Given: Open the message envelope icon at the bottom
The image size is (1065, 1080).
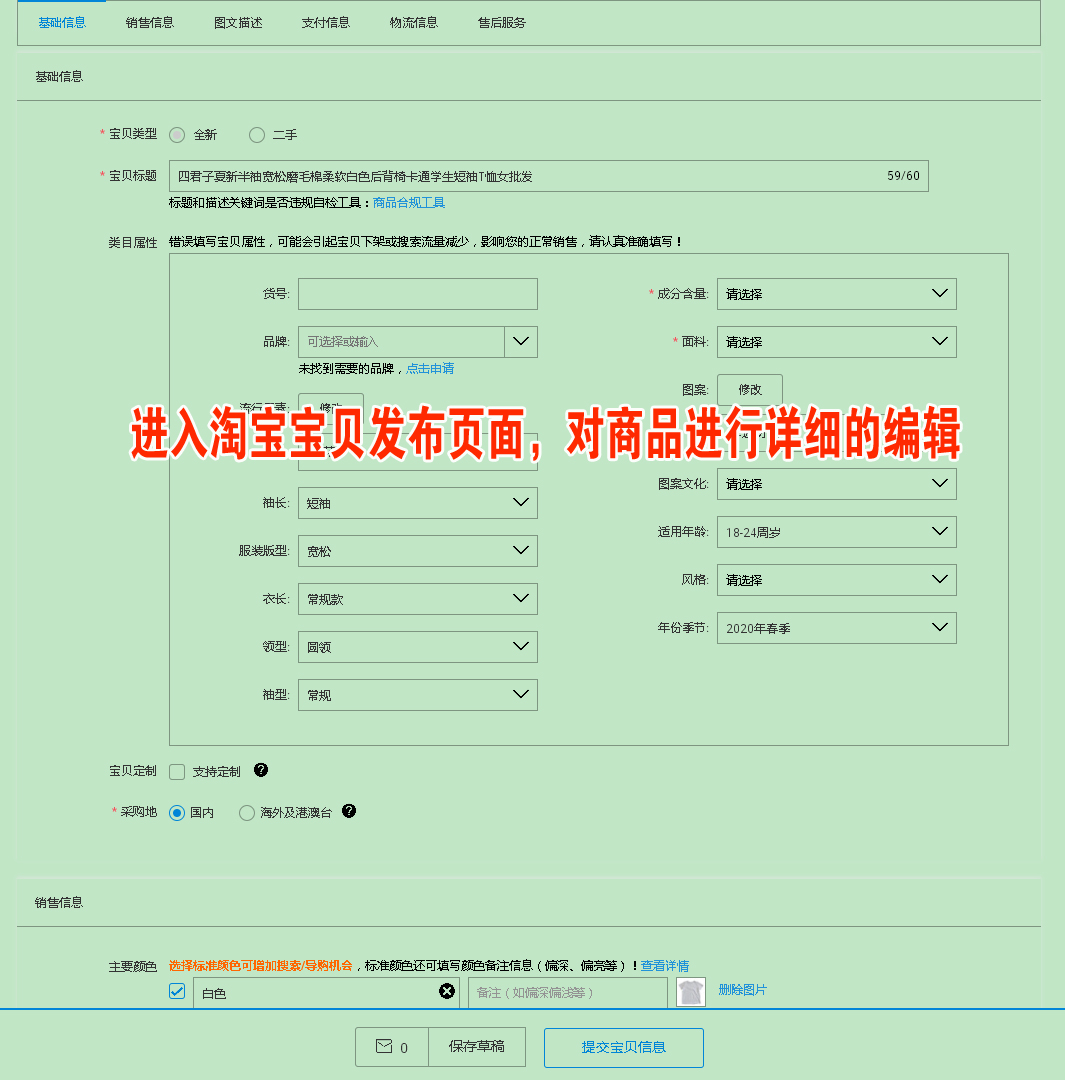Looking at the screenshot, I should tap(391, 1047).
